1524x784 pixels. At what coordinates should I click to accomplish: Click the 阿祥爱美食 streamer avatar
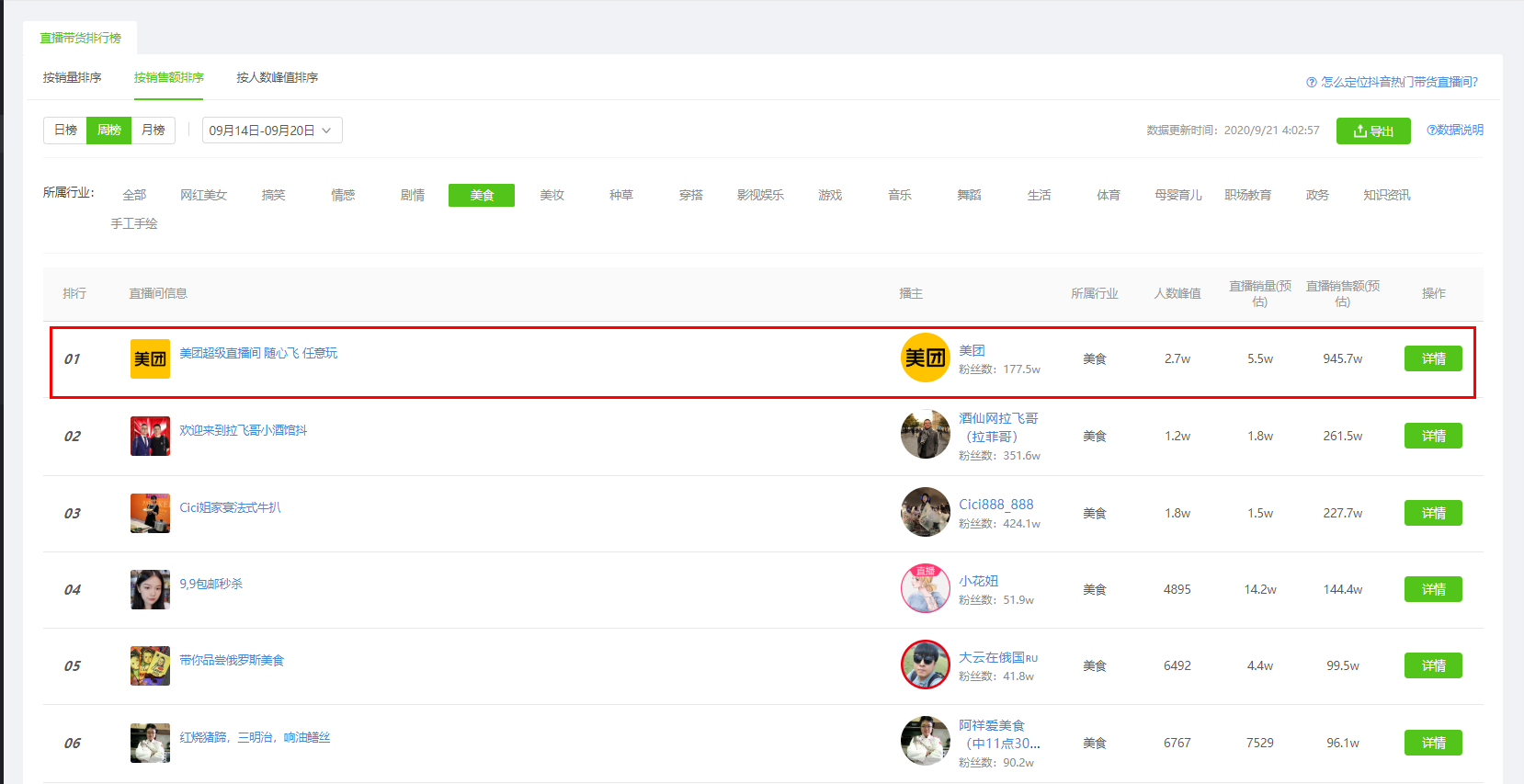pyautogui.click(x=925, y=741)
